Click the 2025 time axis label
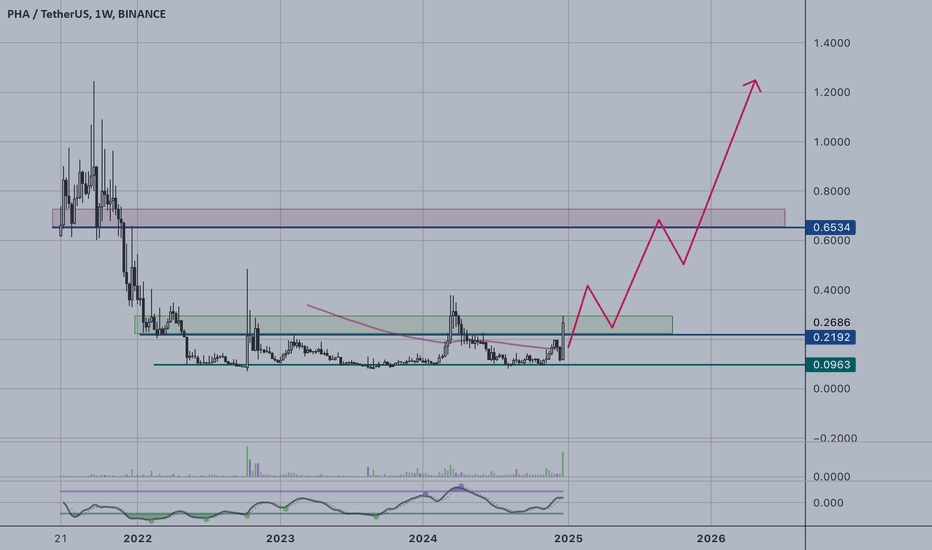Image resolution: width=932 pixels, height=550 pixels. [x=568, y=539]
